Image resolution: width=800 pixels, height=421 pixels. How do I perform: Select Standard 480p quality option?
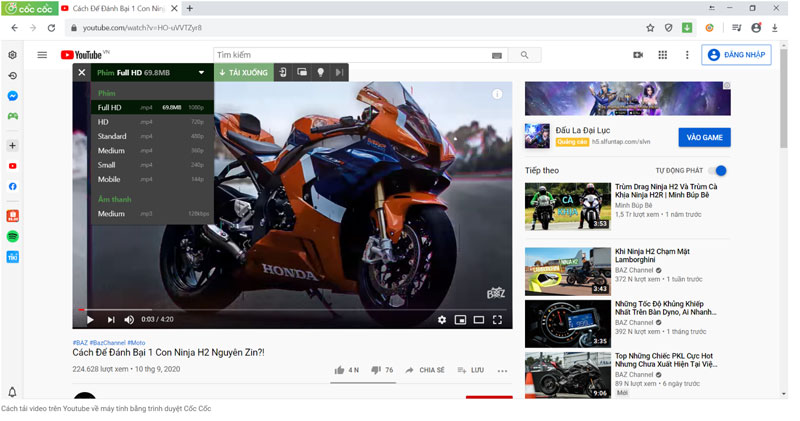pos(152,136)
